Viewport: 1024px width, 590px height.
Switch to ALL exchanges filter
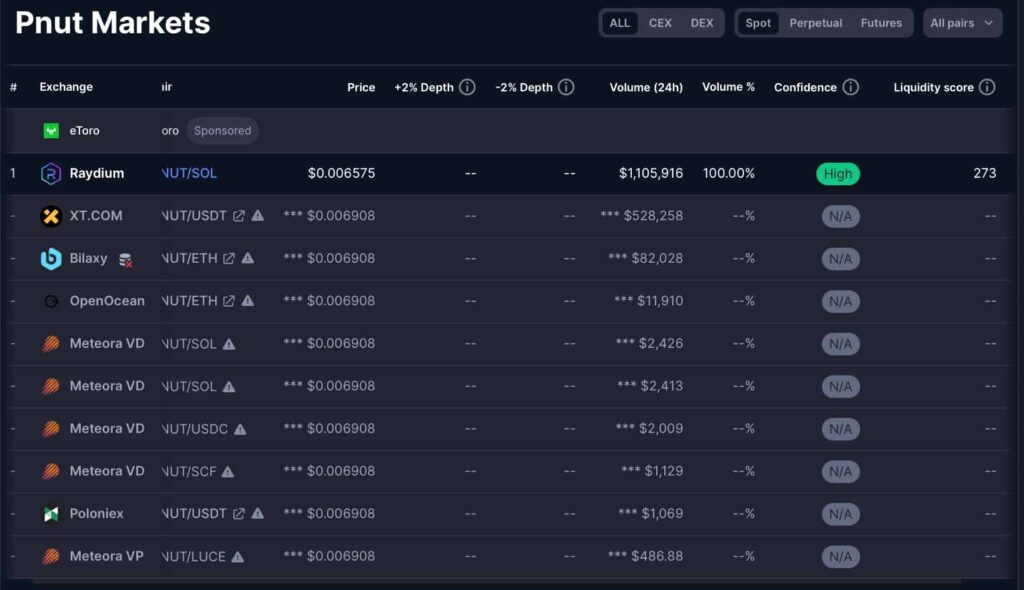pyautogui.click(x=620, y=23)
